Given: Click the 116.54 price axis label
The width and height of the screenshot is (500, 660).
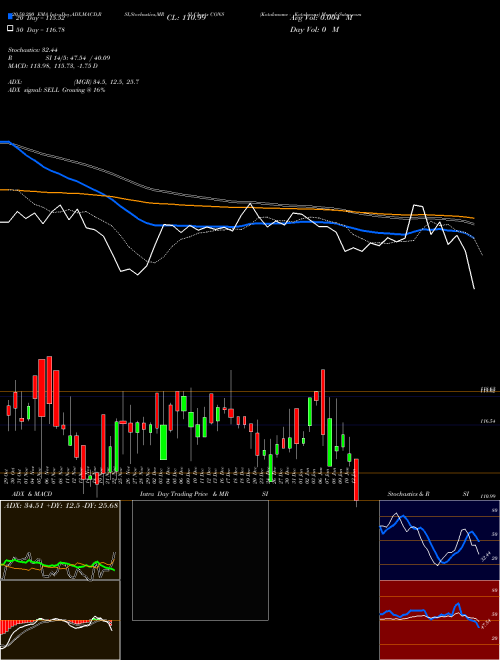Looking at the screenshot, I should (x=488, y=421).
